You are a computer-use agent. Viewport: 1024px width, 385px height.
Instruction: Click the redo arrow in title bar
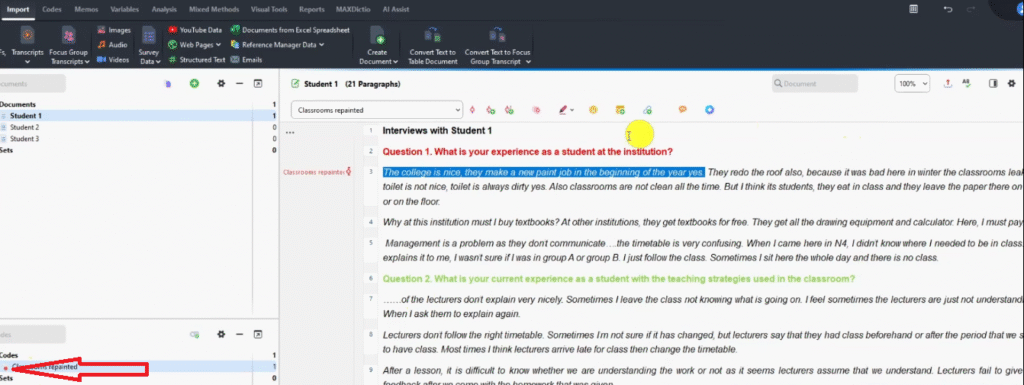(x=970, y=9)
